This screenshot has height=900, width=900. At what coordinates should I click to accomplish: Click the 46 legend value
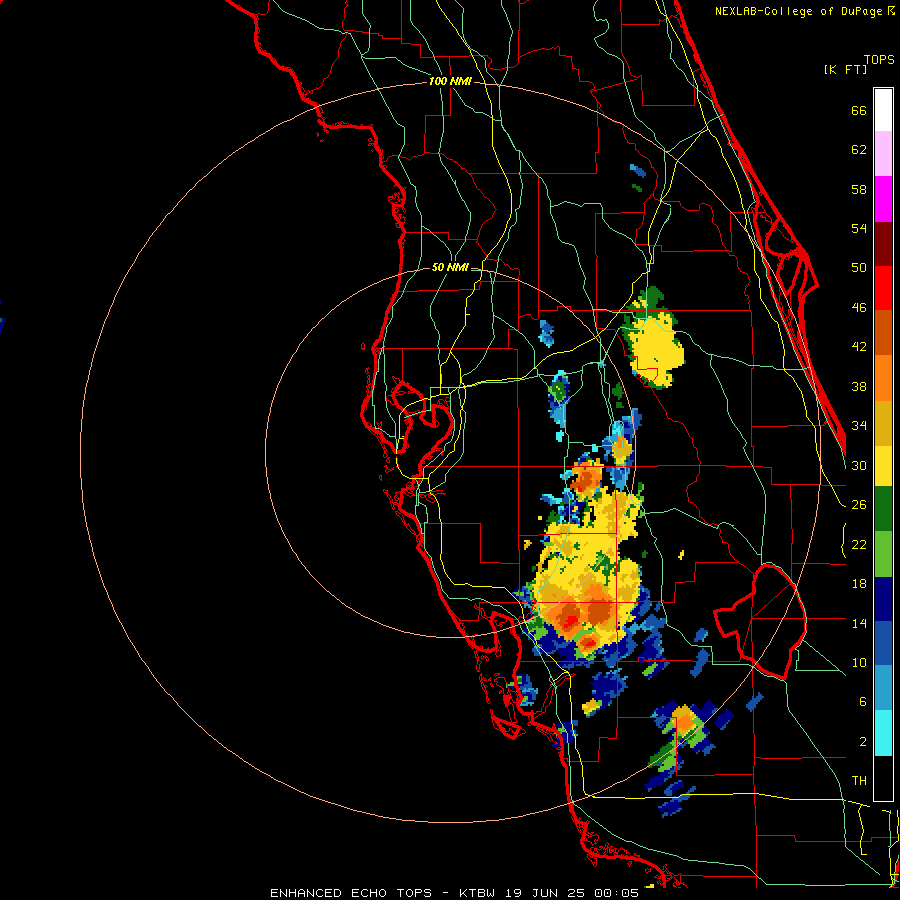pos(859,308)
